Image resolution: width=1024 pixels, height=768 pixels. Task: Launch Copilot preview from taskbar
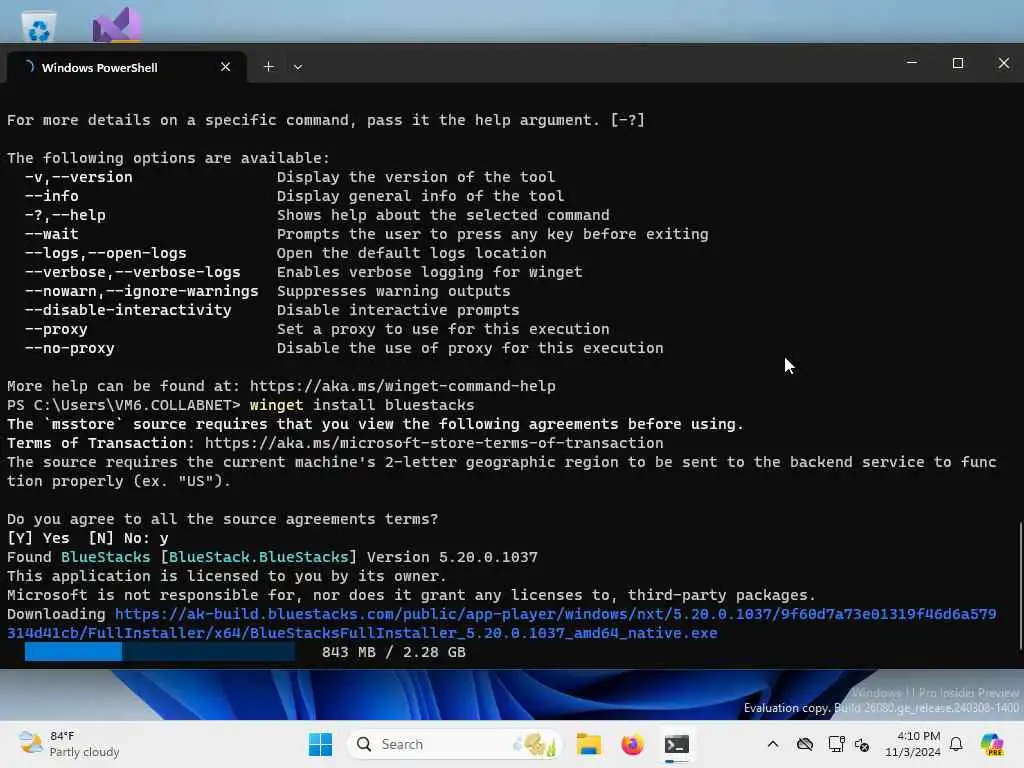[992, 744]
